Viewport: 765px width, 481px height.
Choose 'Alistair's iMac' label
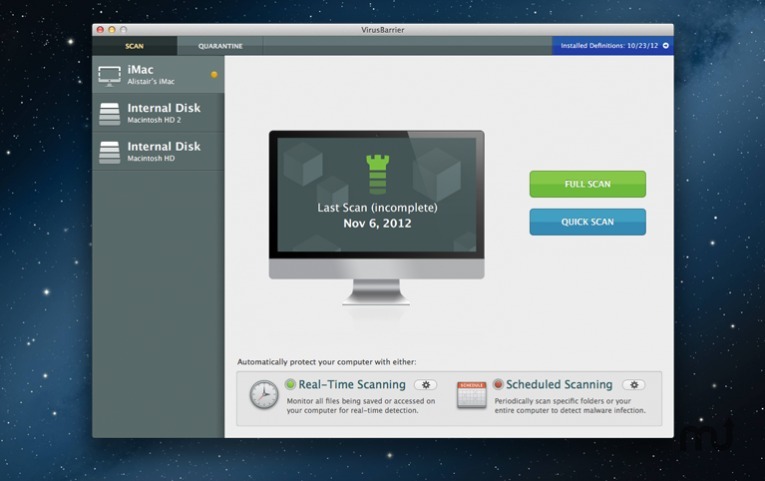tap(151, 81)
